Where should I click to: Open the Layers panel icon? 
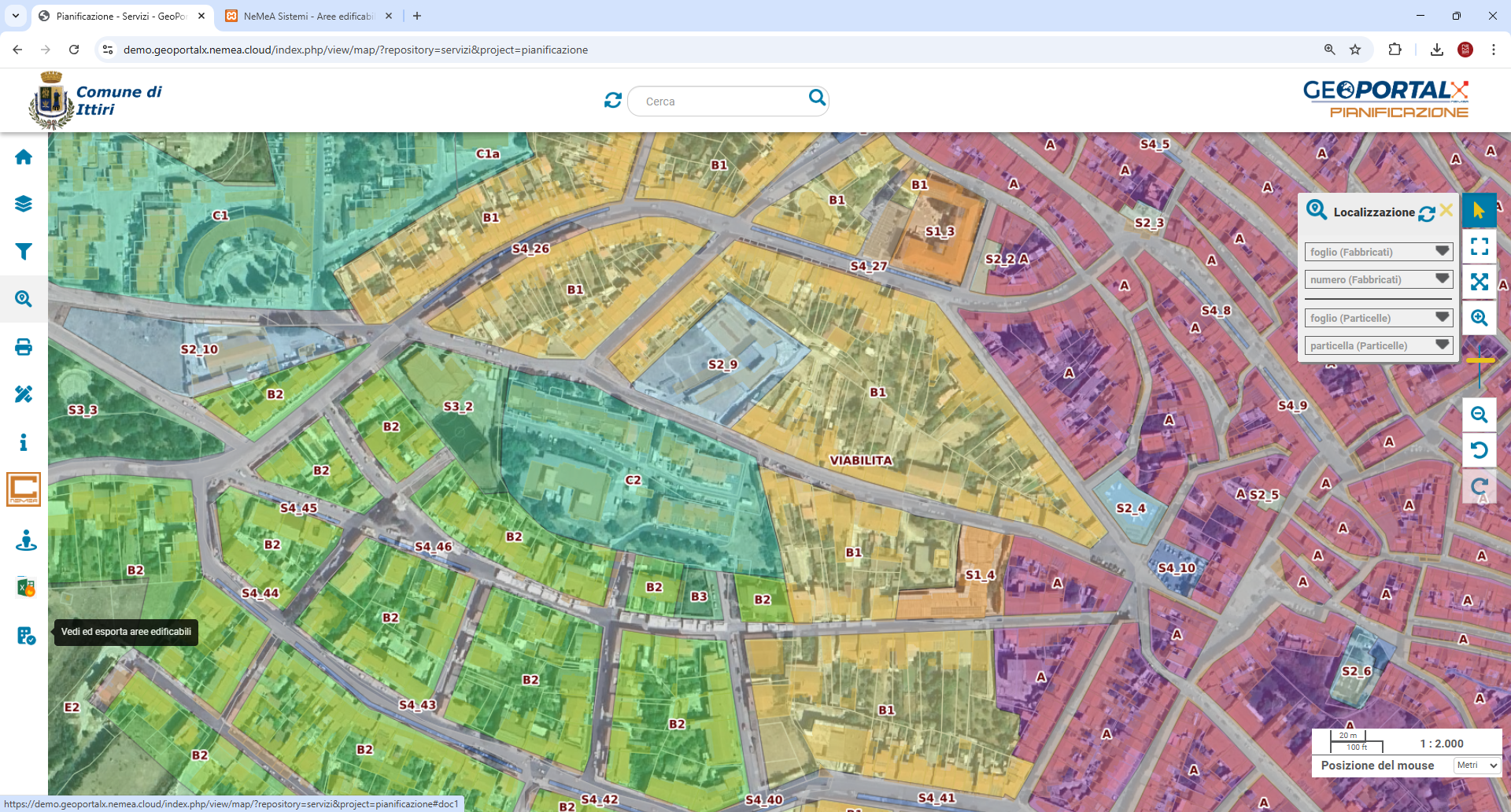coord(24,204)
